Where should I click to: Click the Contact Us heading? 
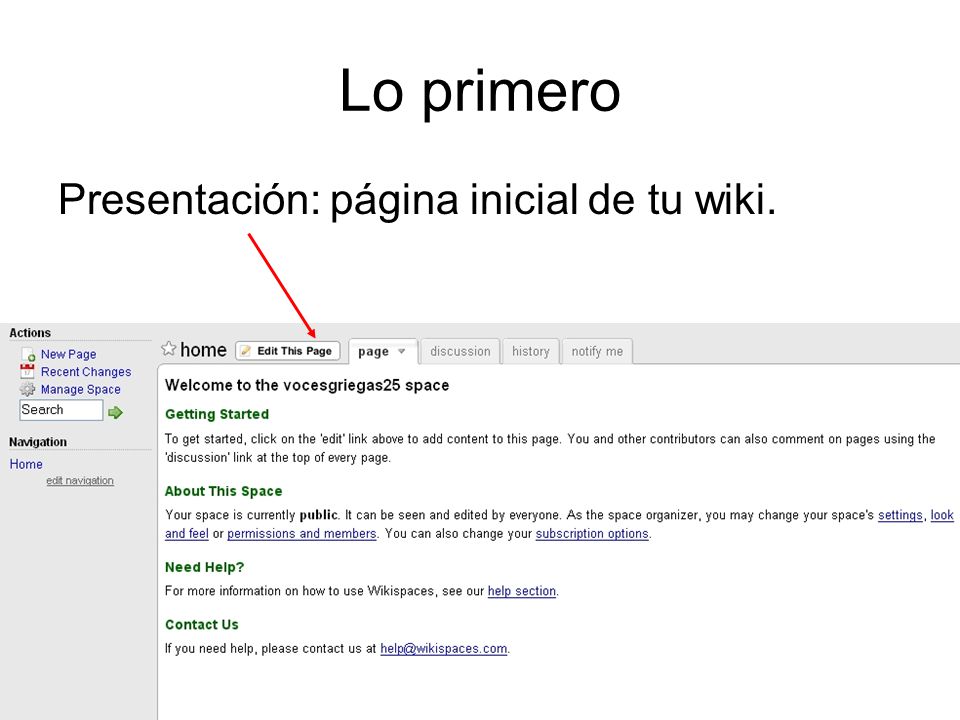201,624
